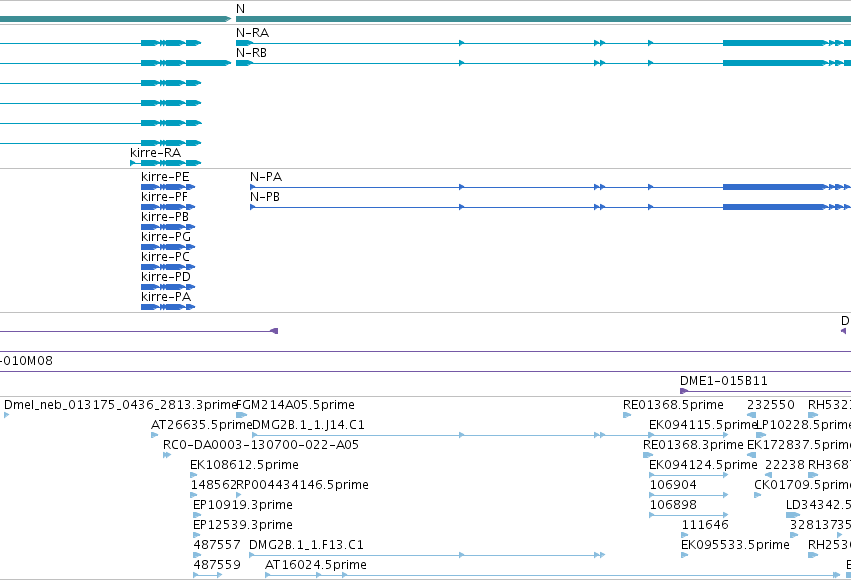
Task: Click the EST arrow under RE01368.5prime
Action: pyautogui.click(x=627, y=415)
